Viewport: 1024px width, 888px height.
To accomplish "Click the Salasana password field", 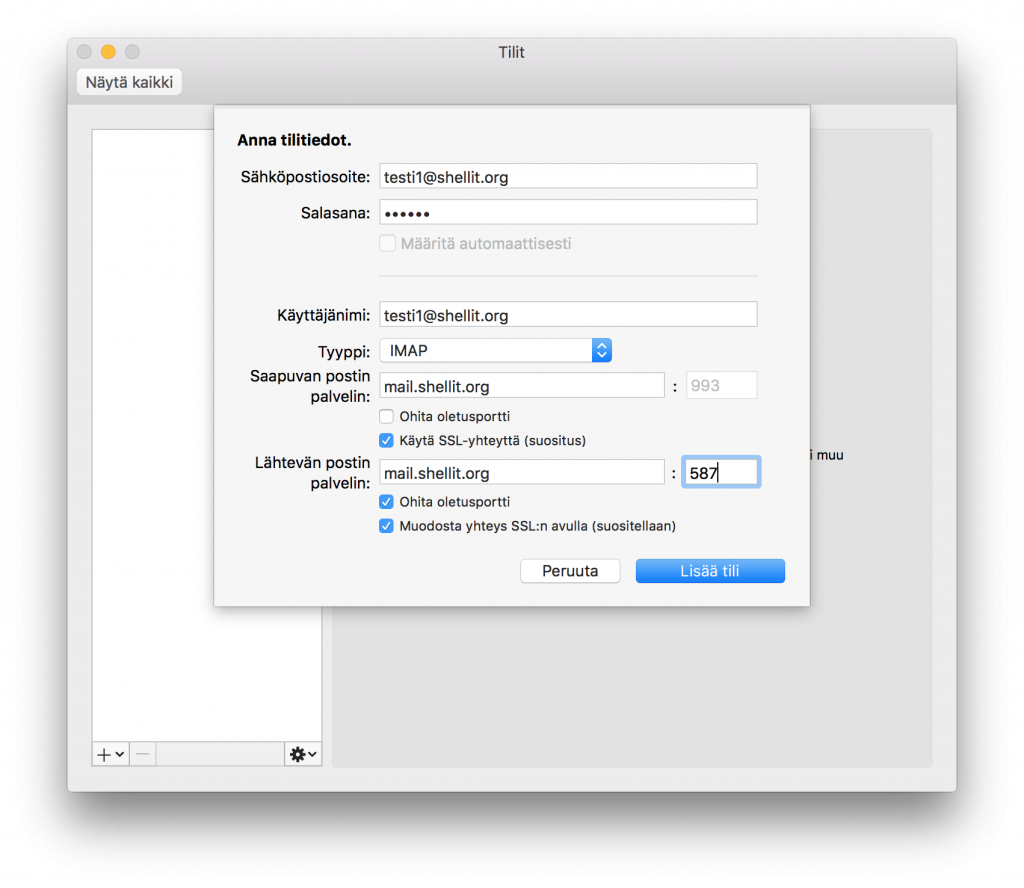I will [568, 211].
